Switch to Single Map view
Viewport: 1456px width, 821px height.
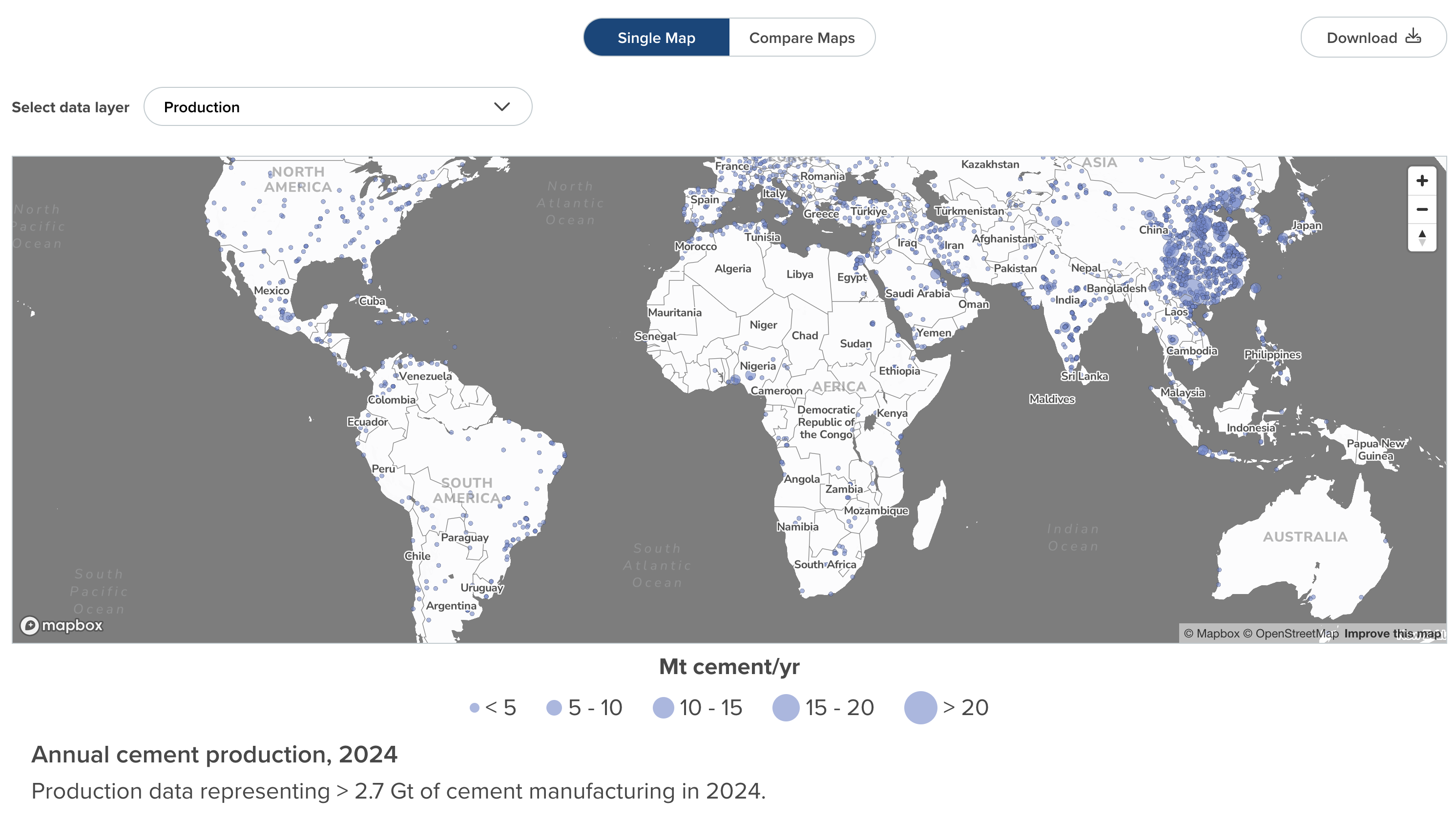tap(656, 38)
